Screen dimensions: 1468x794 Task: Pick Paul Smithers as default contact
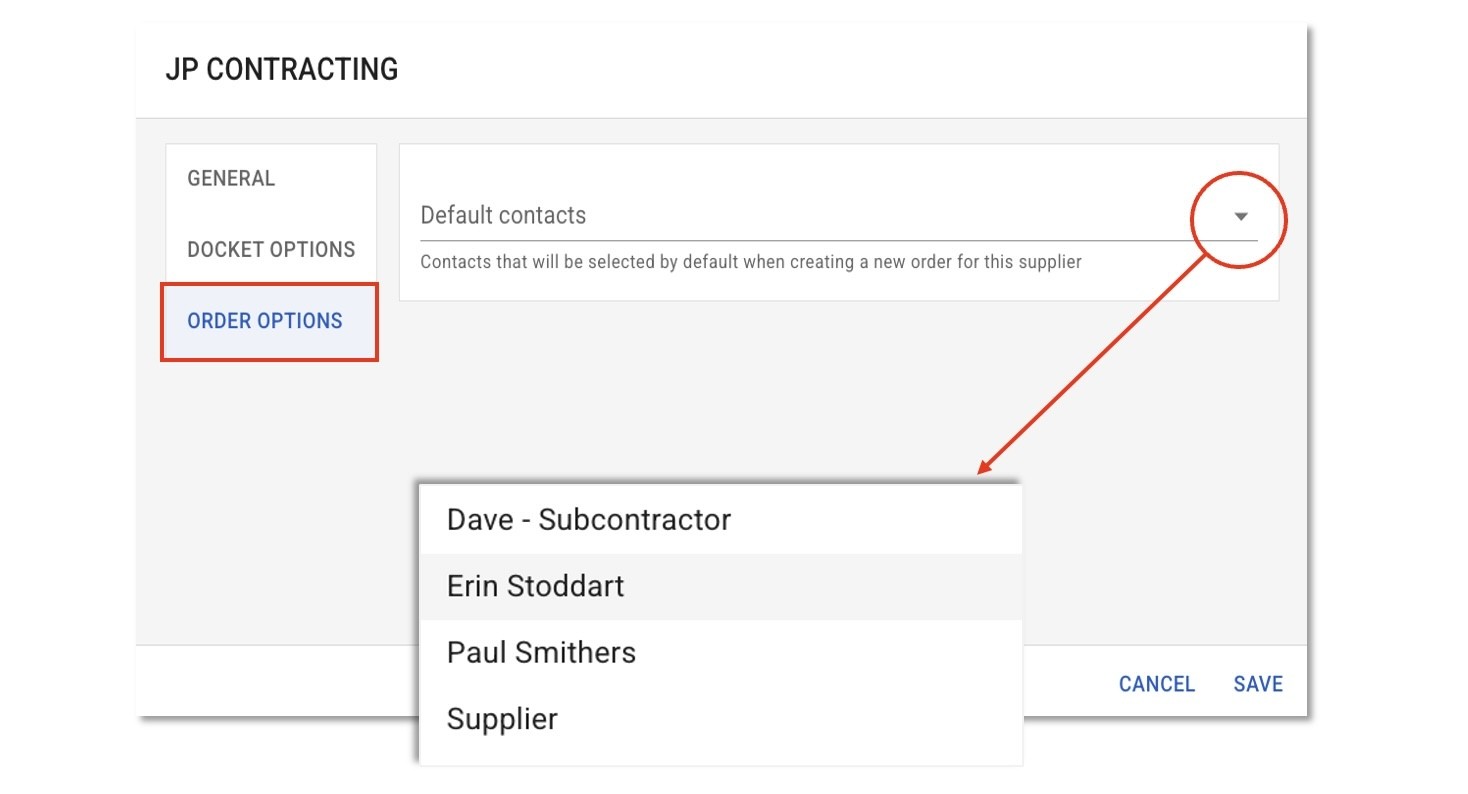coord(541,653)
